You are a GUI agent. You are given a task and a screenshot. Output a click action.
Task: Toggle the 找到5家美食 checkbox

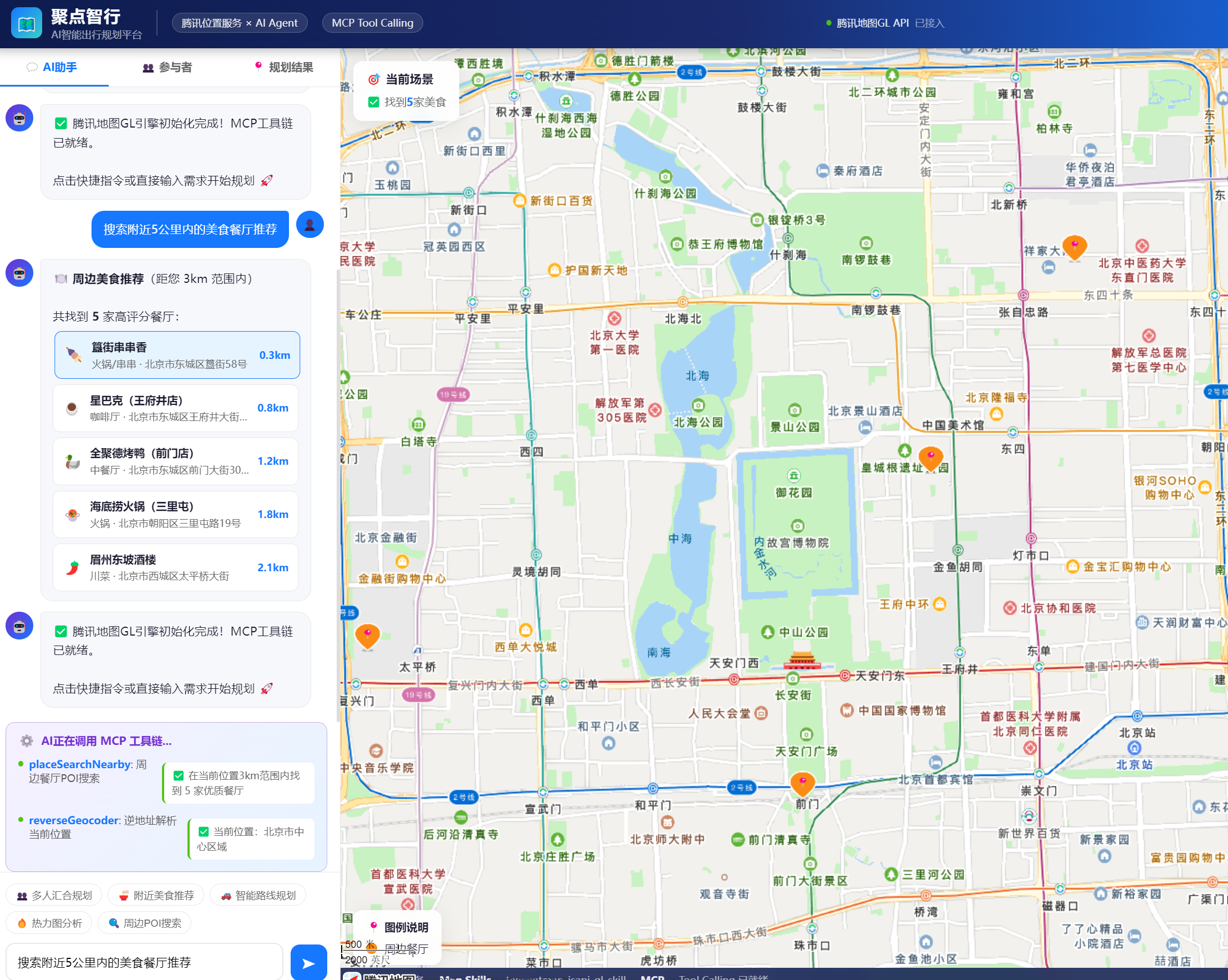click(374, 102)
